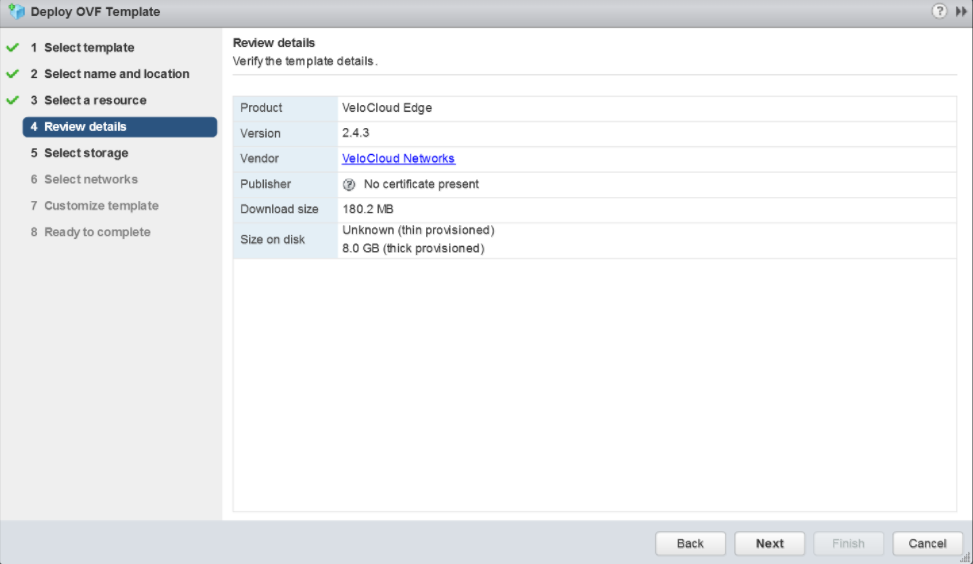Click the double-arrow expand icon in title bar
Screen dimensions: 973x564
(x=961, y=12)
